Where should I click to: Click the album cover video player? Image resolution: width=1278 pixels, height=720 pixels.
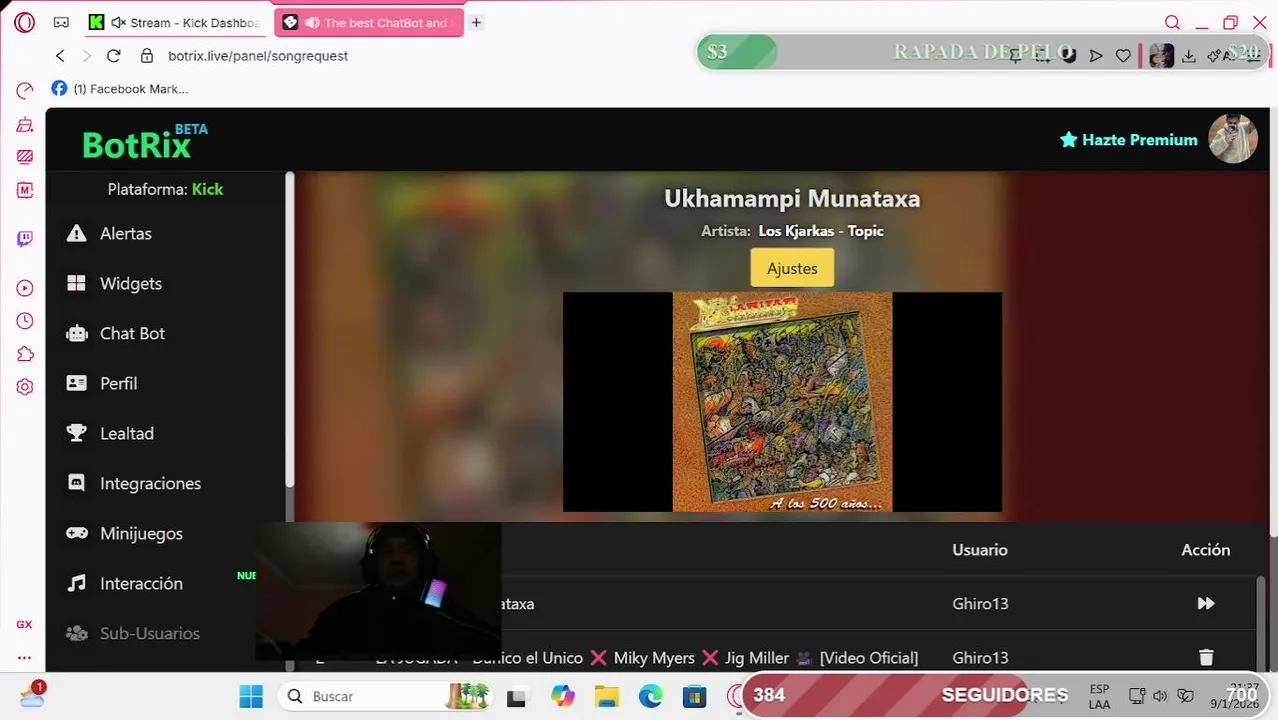click(x=782, y=402)
